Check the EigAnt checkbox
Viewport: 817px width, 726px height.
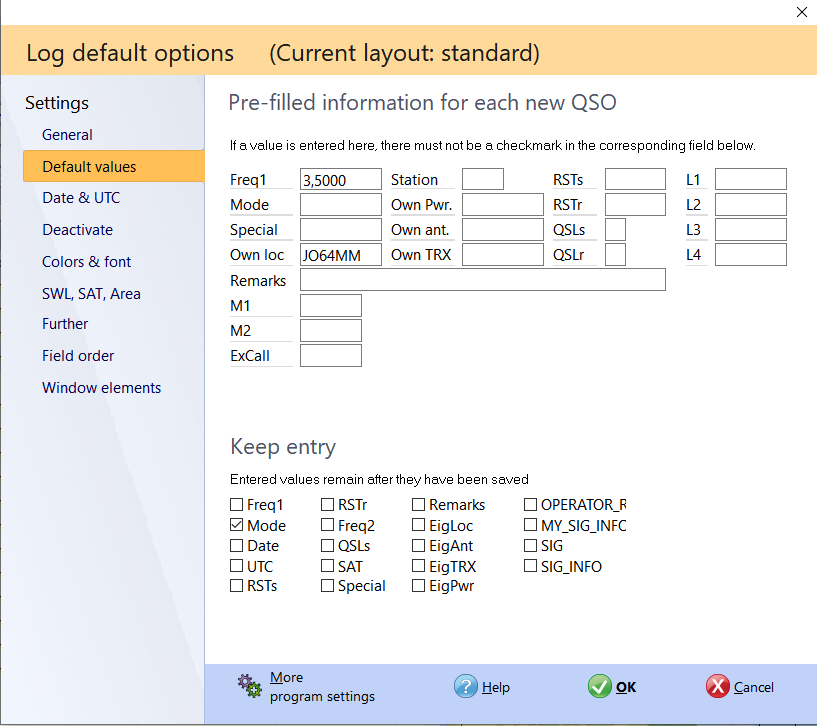[418, 546]
